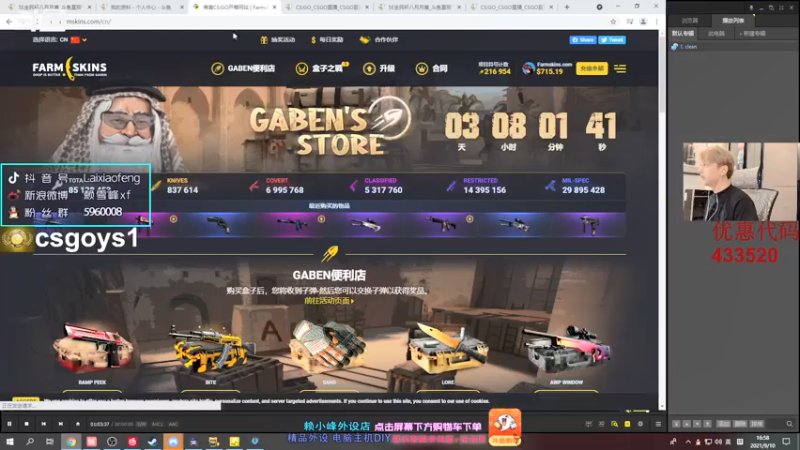The height and width of the screenshot is (450, 800).
Task: Select the 播放列表 playlist tab
Action: [733, 20]
